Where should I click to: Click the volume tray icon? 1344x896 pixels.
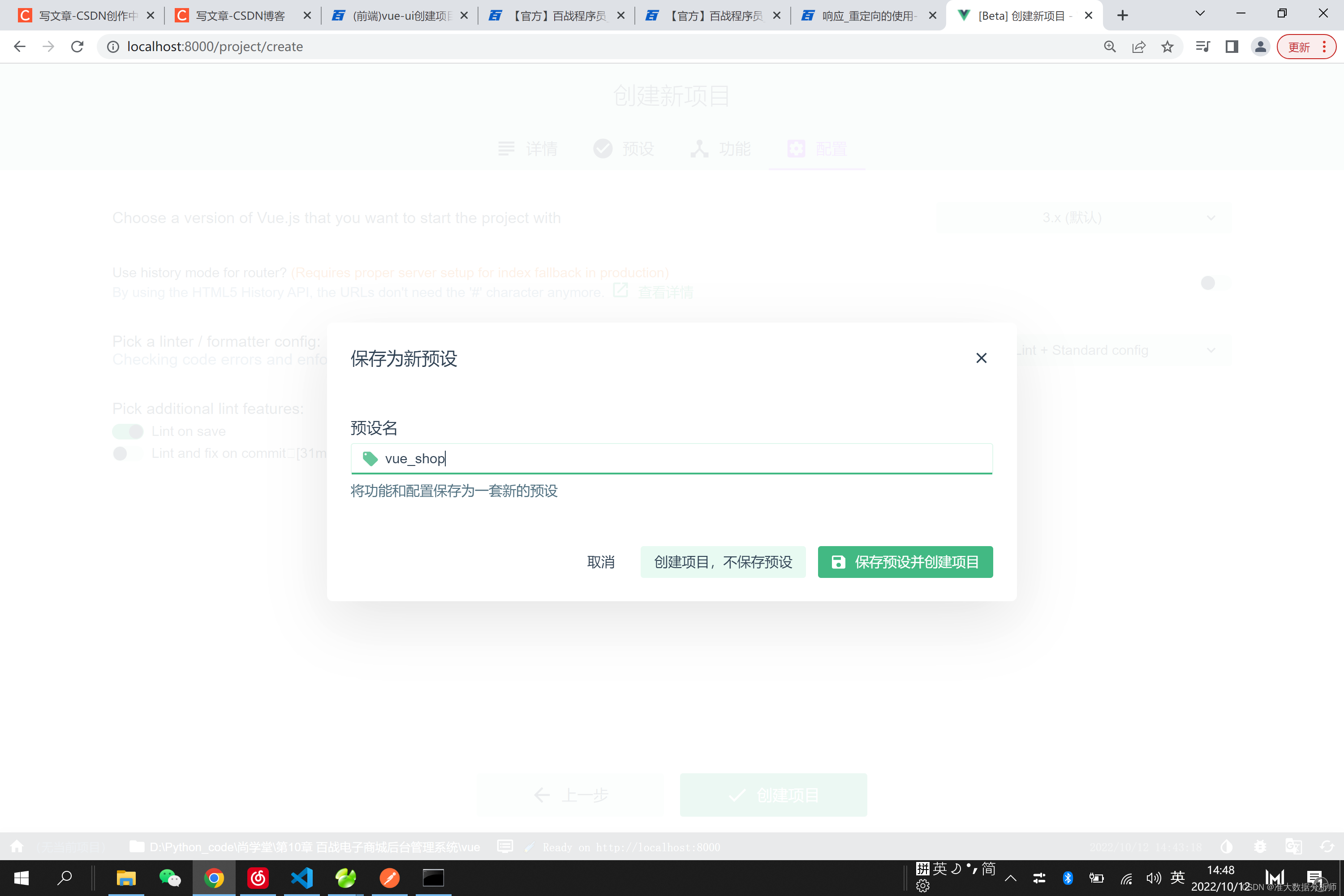tap(1153, 878)
